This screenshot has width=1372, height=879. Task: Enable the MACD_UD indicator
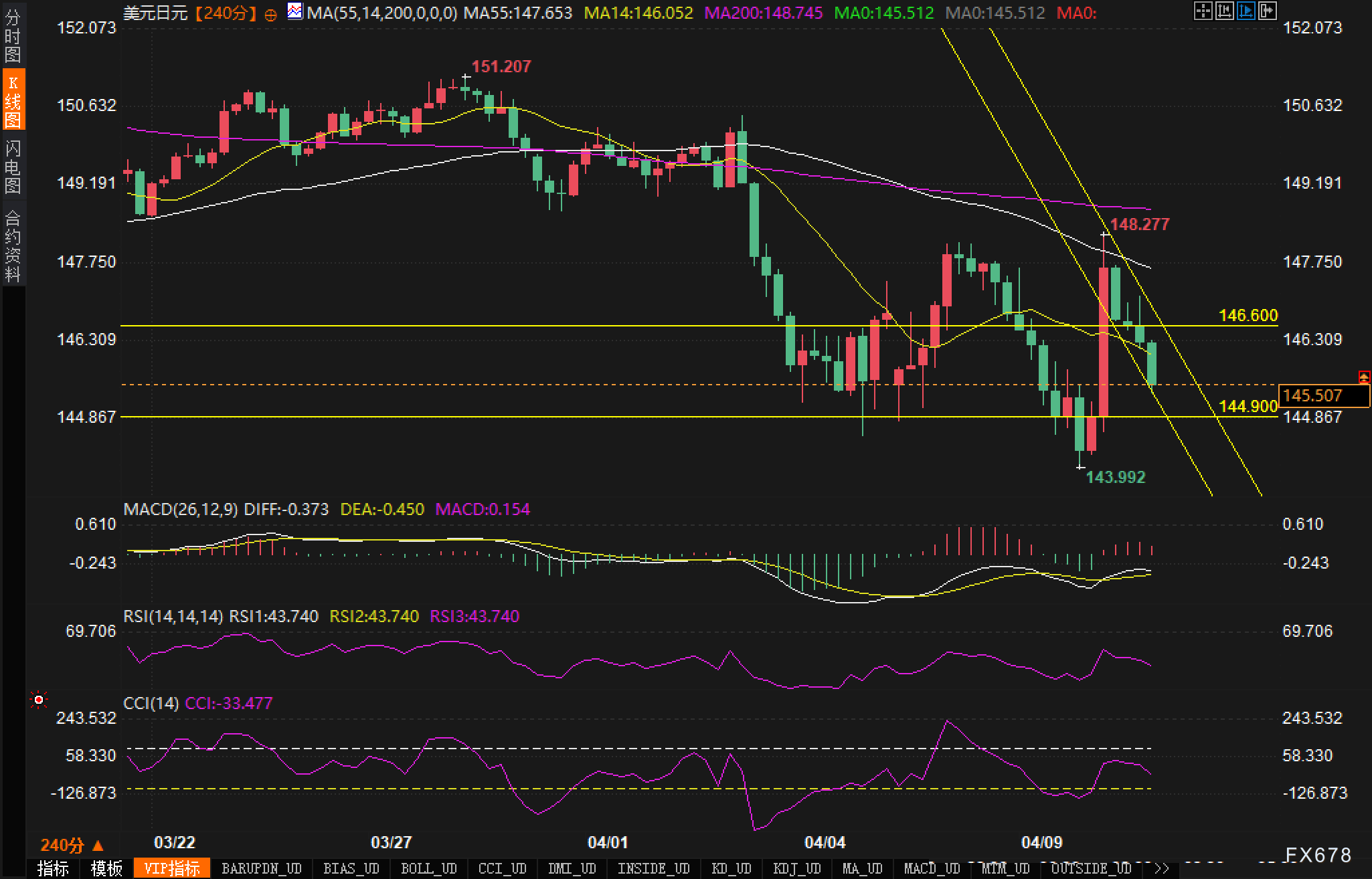tap(932, 869)
